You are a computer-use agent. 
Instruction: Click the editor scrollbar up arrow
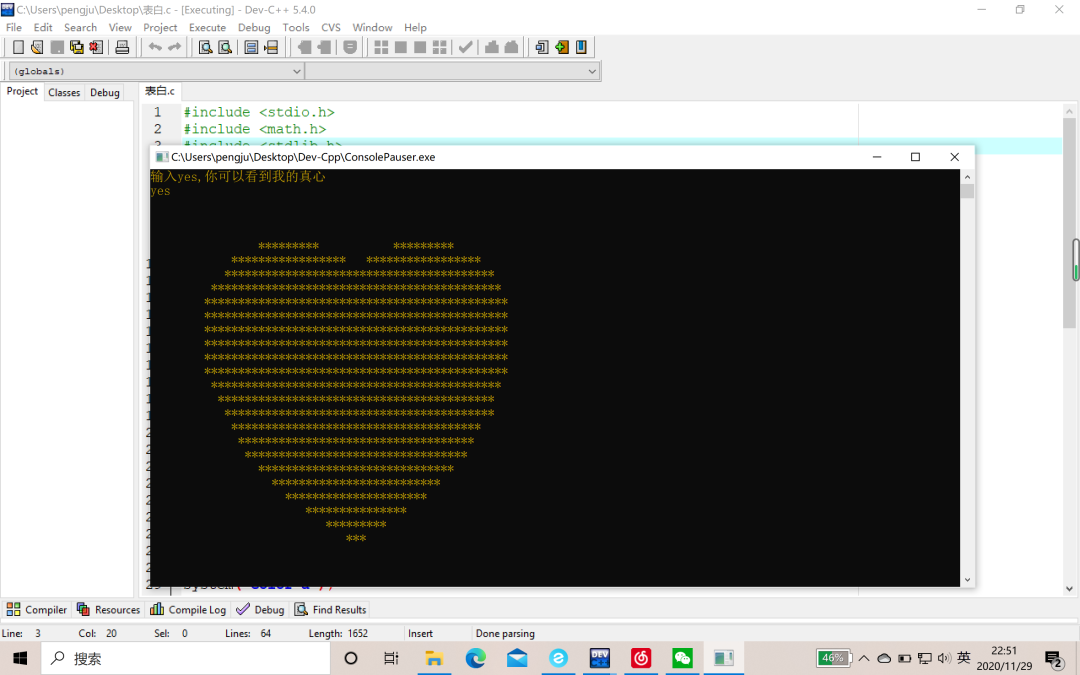pos(1069,111)
